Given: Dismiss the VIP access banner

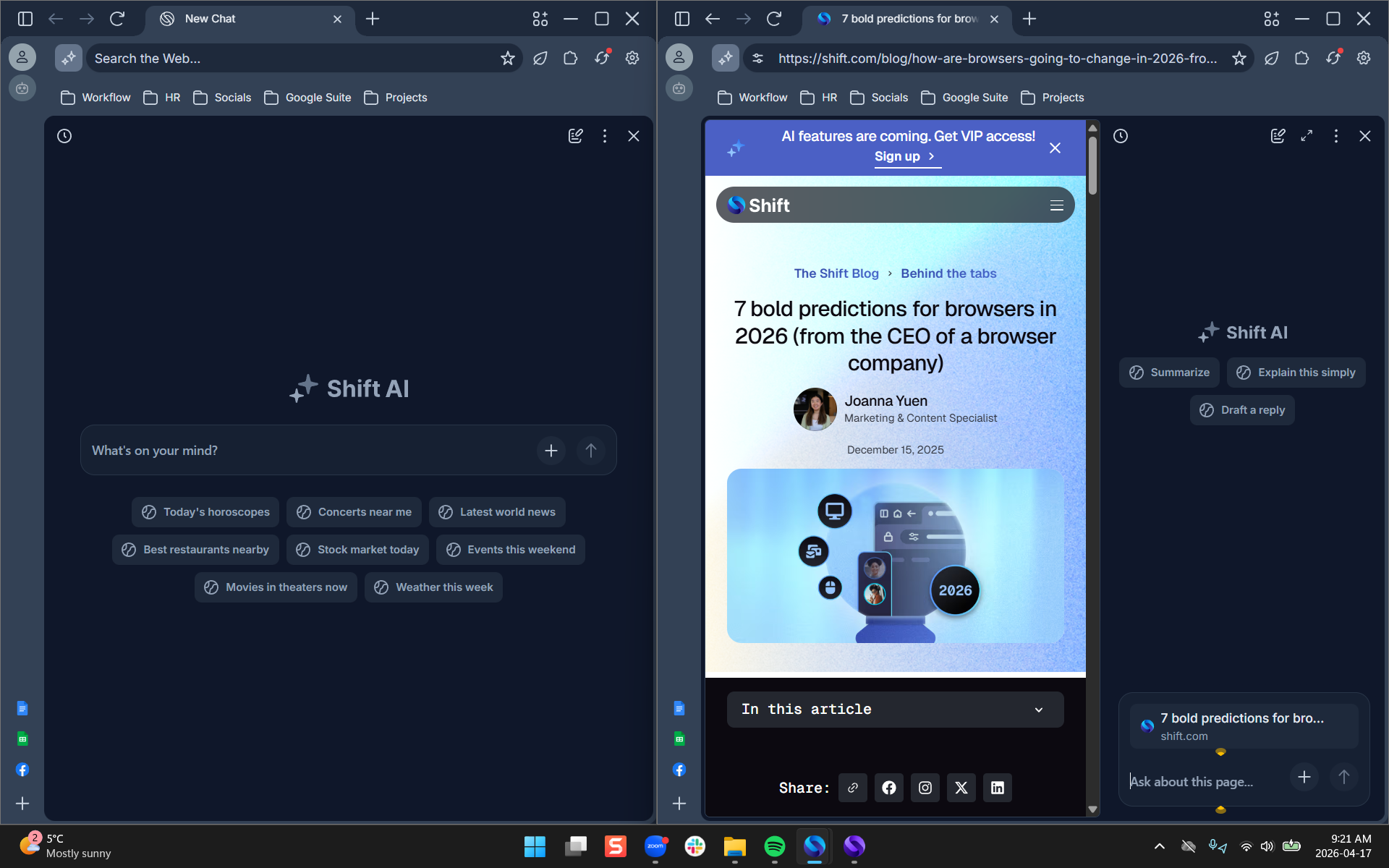Looking at the screenshot, I should [1055, 148].
